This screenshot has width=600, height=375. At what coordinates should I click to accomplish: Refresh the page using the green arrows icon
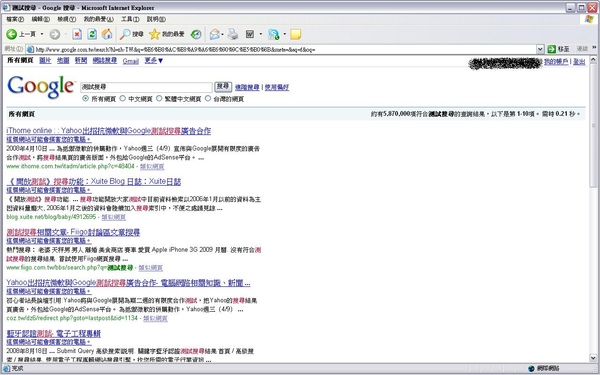(x=92, y=34)
